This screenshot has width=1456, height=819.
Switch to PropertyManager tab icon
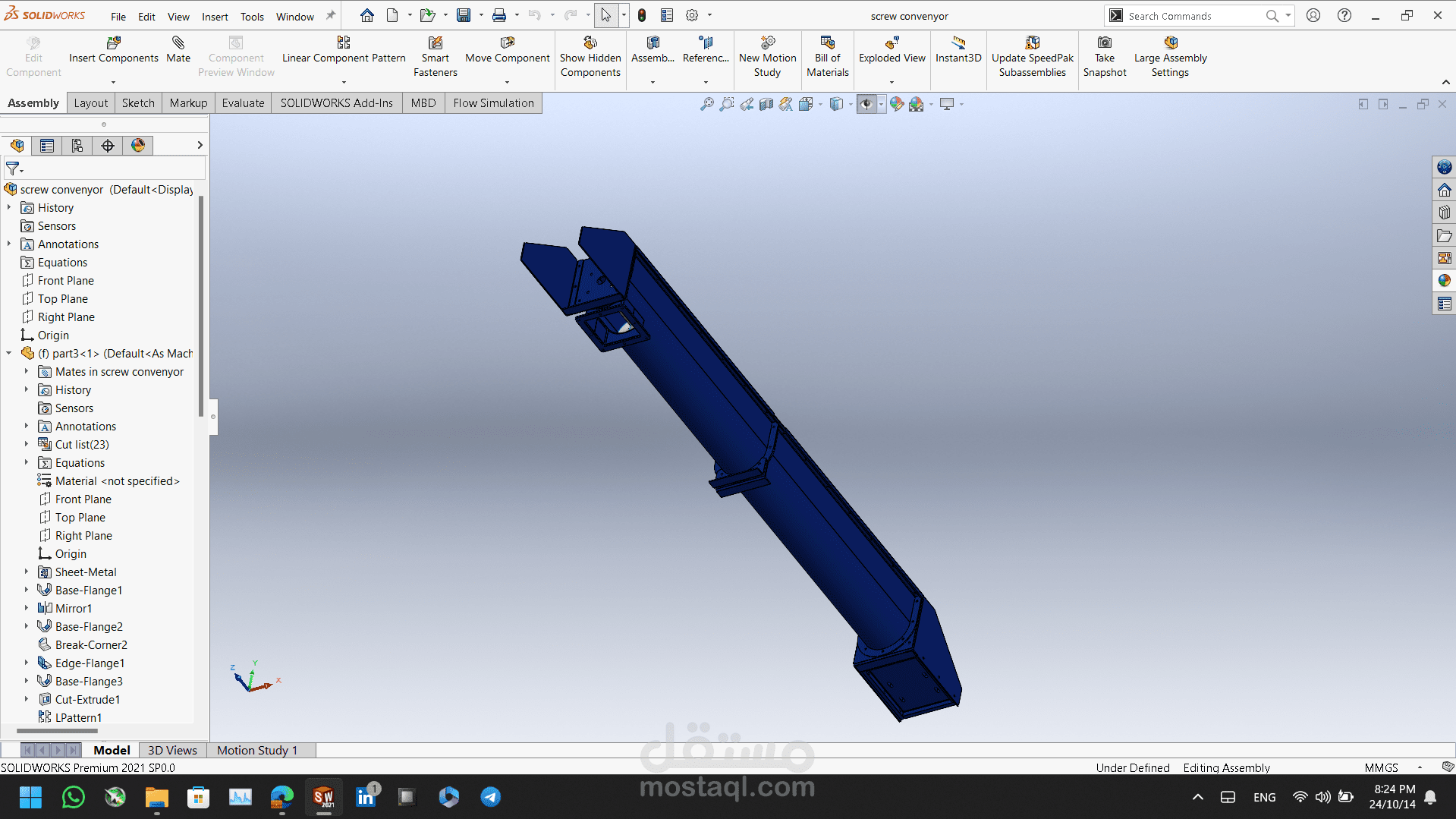tap(47, 145)
